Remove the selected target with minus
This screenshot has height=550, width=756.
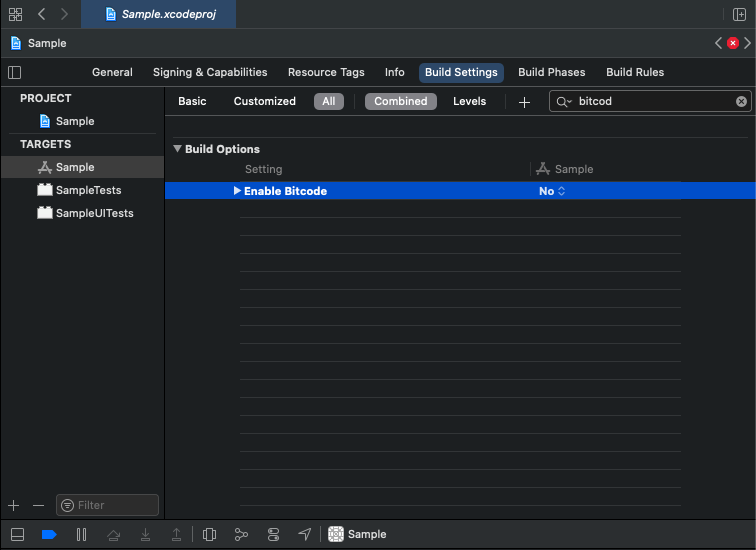pyautogui.click(x=39, y=505)
